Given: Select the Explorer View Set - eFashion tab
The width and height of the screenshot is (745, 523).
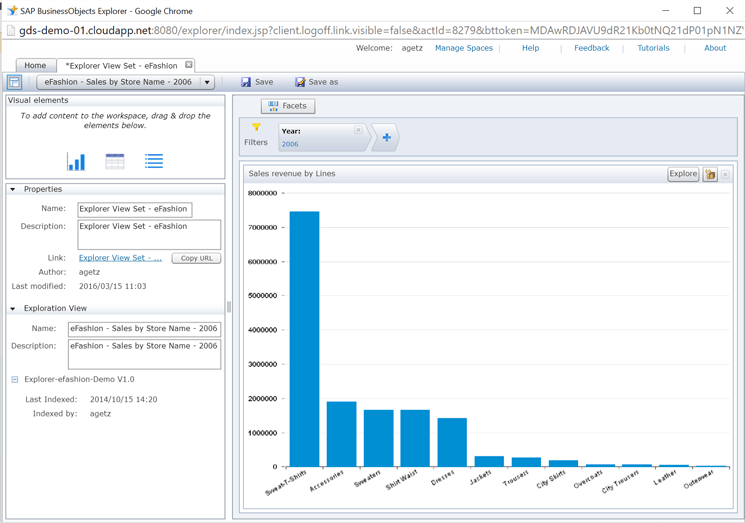Looking at the screenshot, I should click(x=121, y=66).
